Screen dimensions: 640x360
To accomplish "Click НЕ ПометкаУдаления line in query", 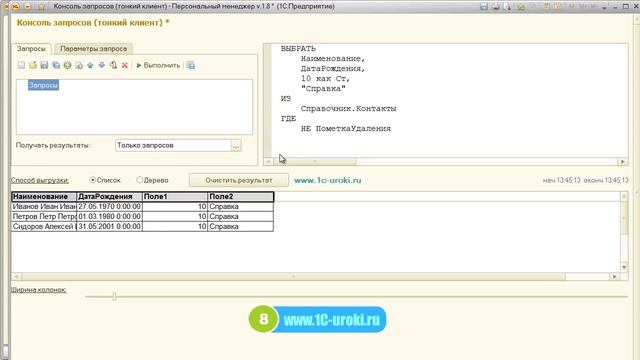I will pyautogui.click(x=346, y=129).
